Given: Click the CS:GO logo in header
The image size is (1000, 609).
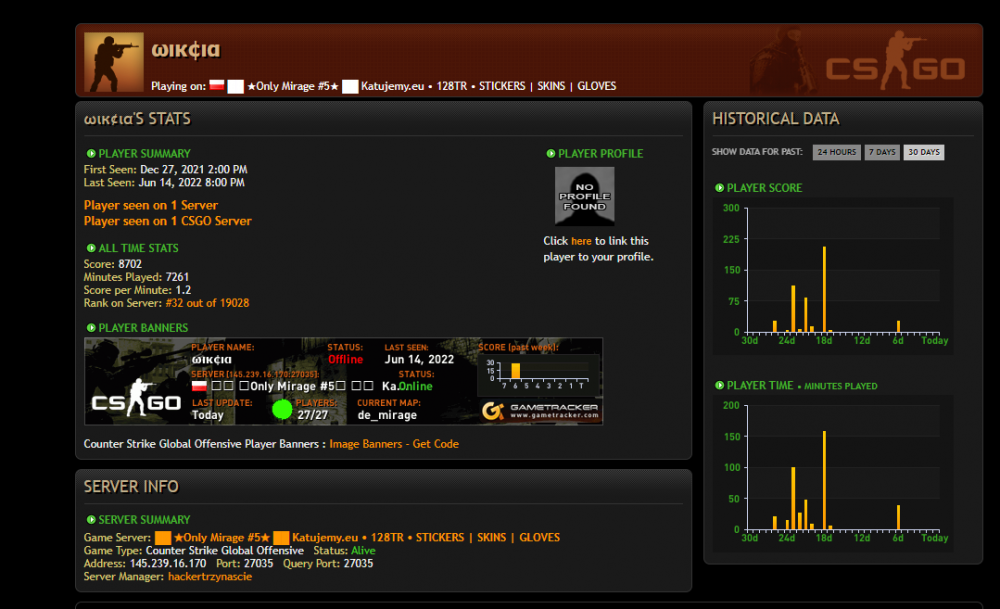Looking at the screenshot, I should point(895,62).
